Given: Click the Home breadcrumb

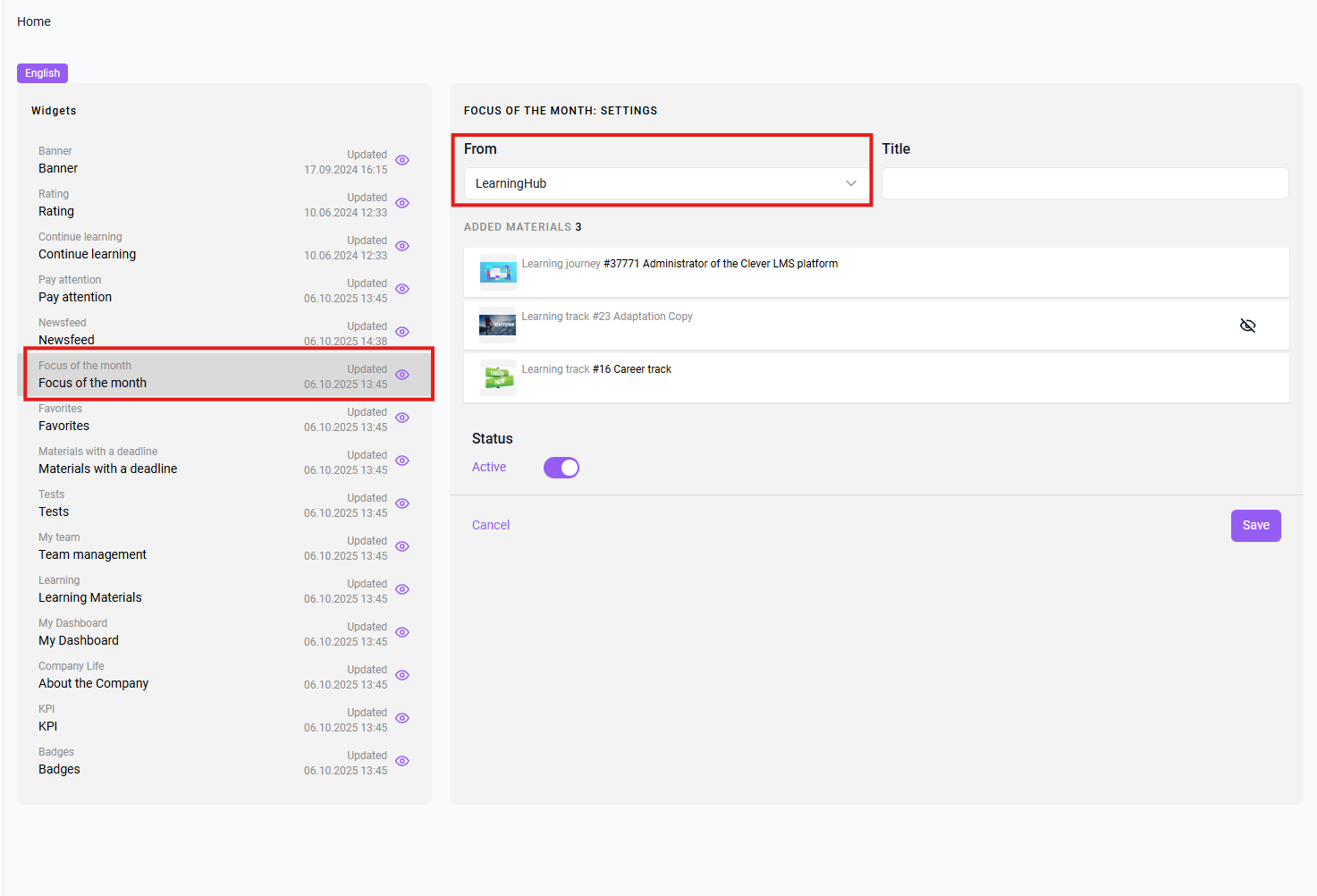Looking at the screenshot, I should pos(34,21).
